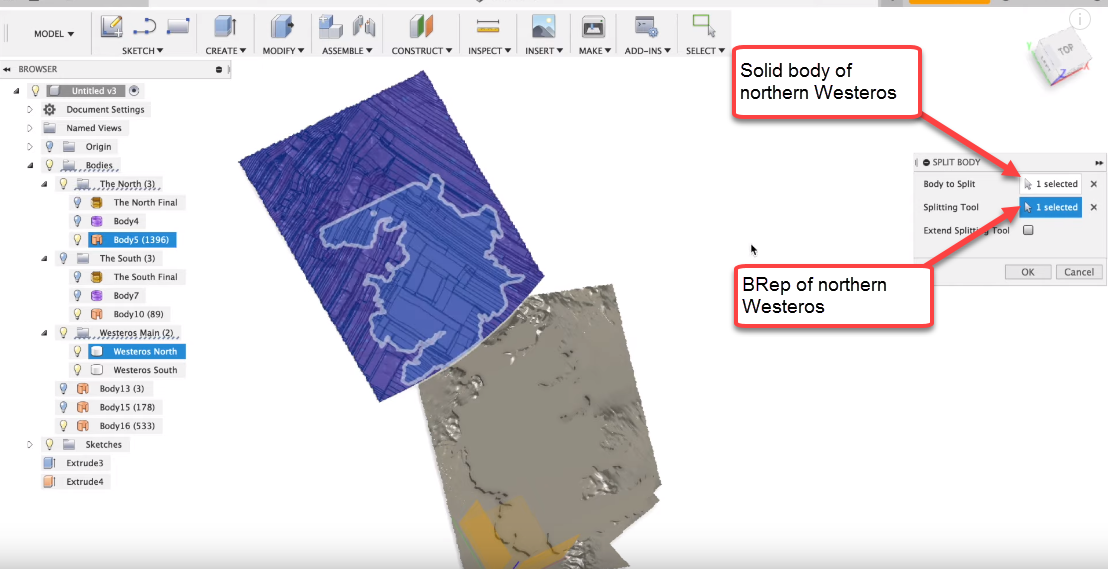Open the MODEL workspace dropdown
This screenshot has height=569, width=1108.
click(54, 34)
